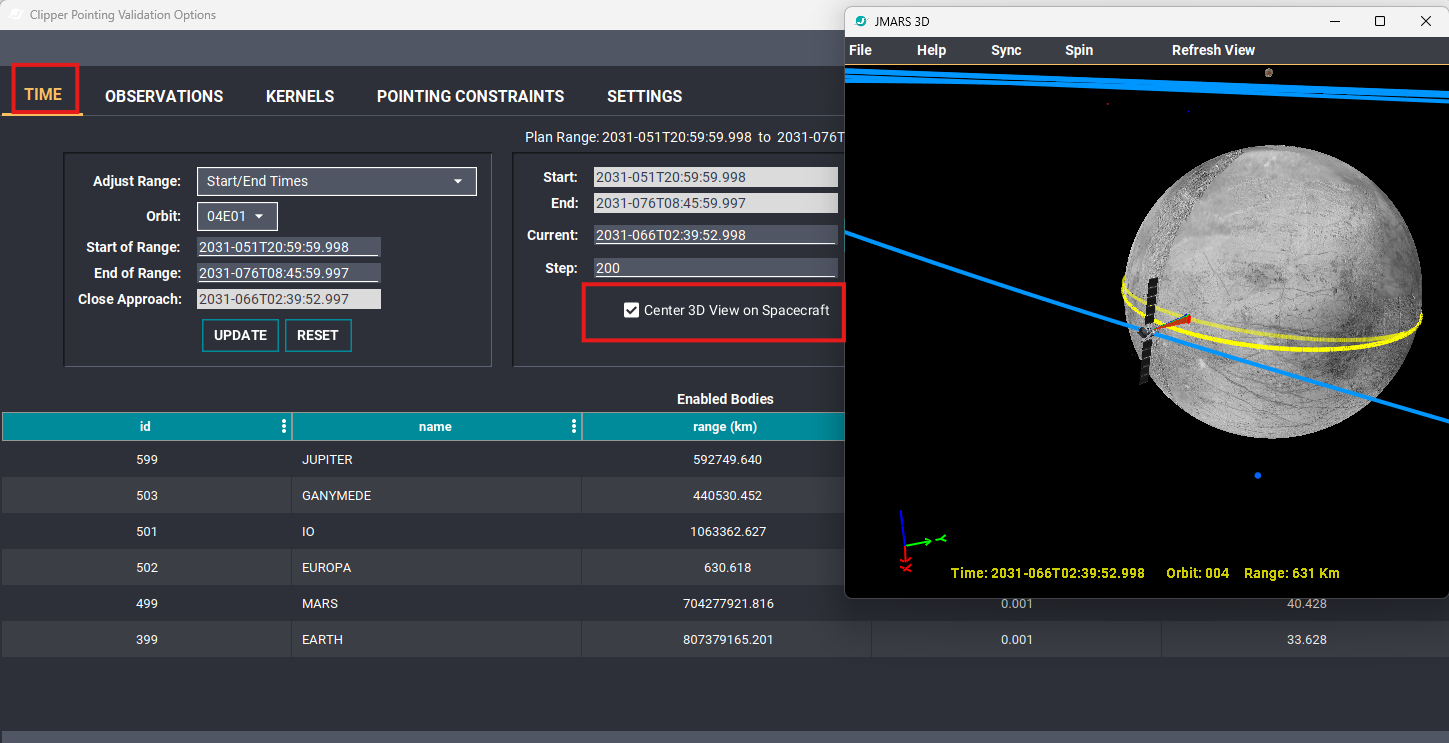Switch to the POINTING CONSTRAINTS tab
The height and width of the screenshot is (743, 1449).
point(470,96)
